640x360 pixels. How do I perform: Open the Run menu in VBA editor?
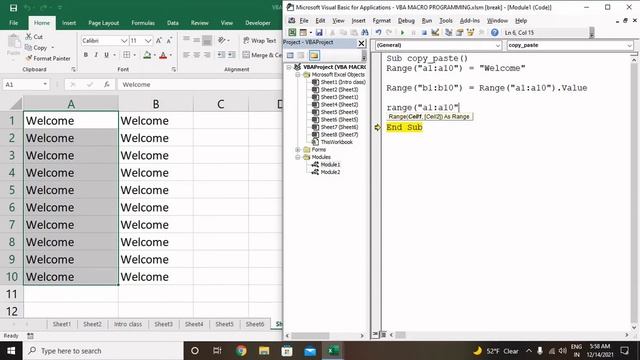point(427,20)
